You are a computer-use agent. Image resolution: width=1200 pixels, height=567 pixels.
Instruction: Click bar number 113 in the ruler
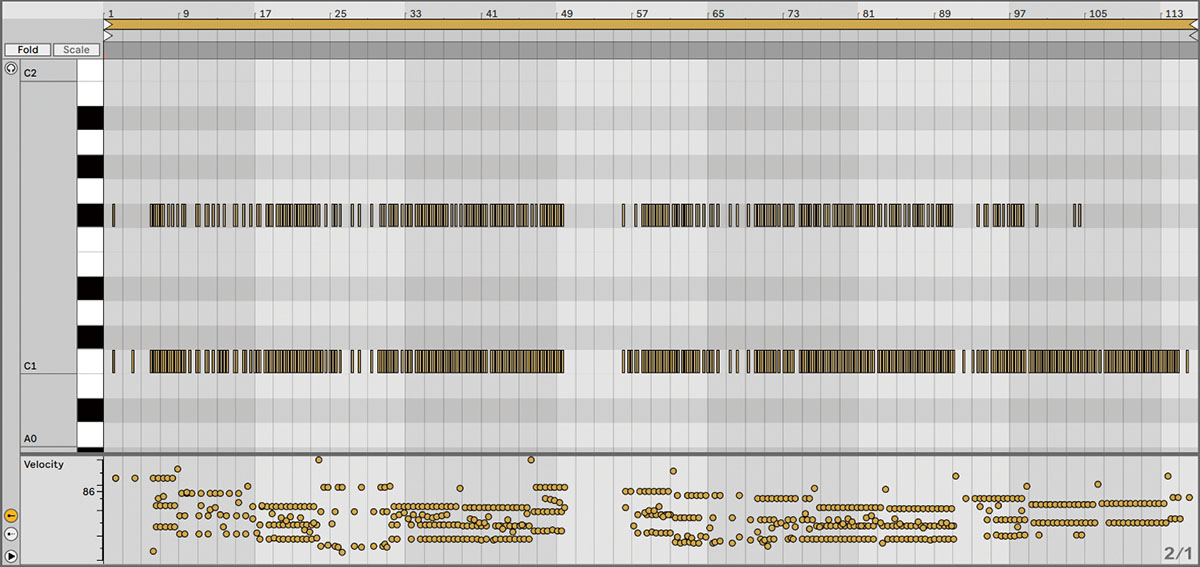[x=1173, y=14]
